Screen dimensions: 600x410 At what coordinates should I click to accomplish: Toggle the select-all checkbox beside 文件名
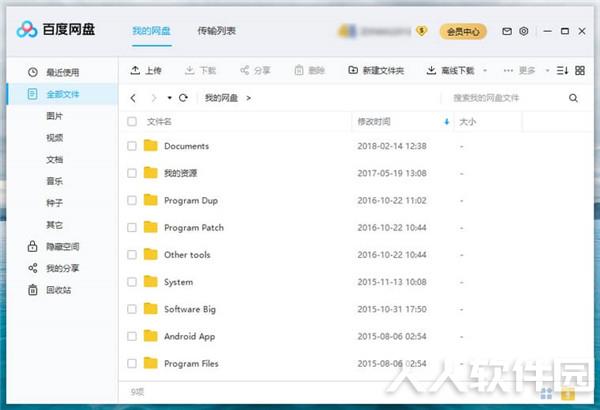point(132,122)
